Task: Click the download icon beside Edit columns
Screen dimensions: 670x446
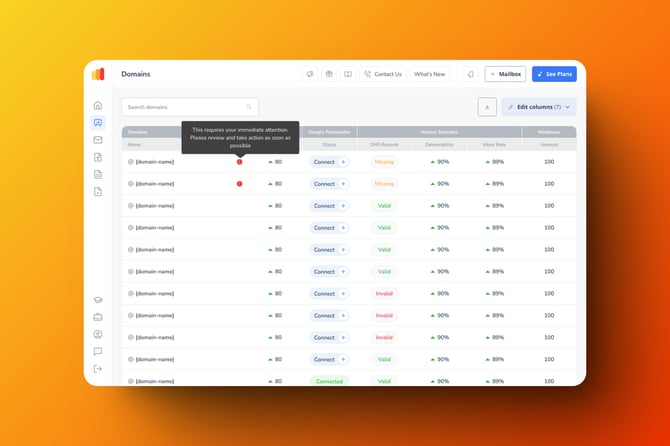Action: [487, 107]
